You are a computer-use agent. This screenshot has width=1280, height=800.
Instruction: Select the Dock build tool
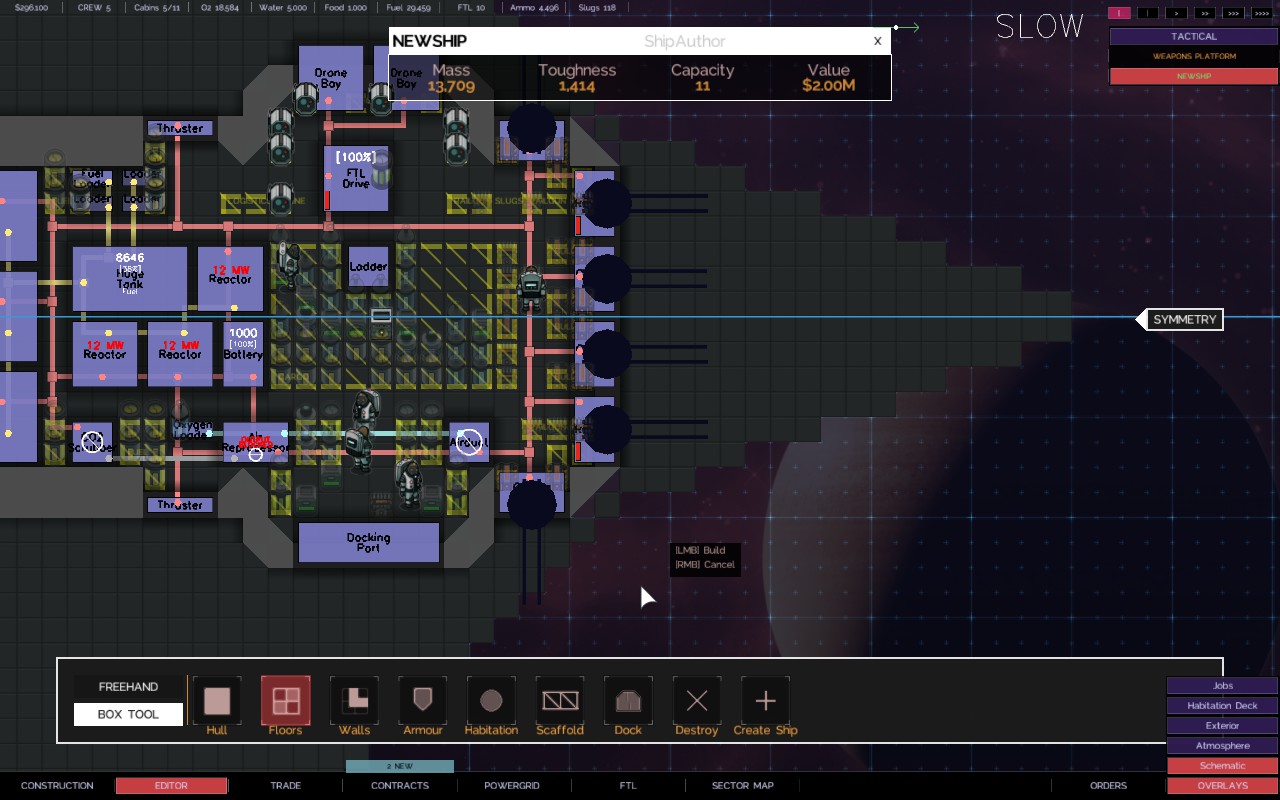[x=628, y=701]
